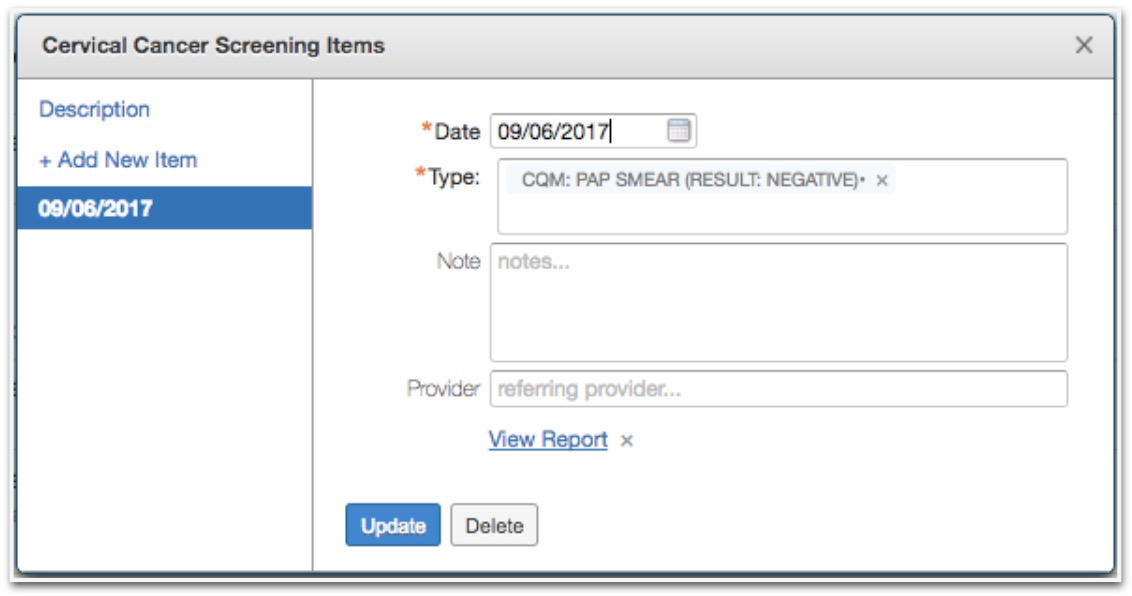Focus the referring provider field

[x=779, y=389]
